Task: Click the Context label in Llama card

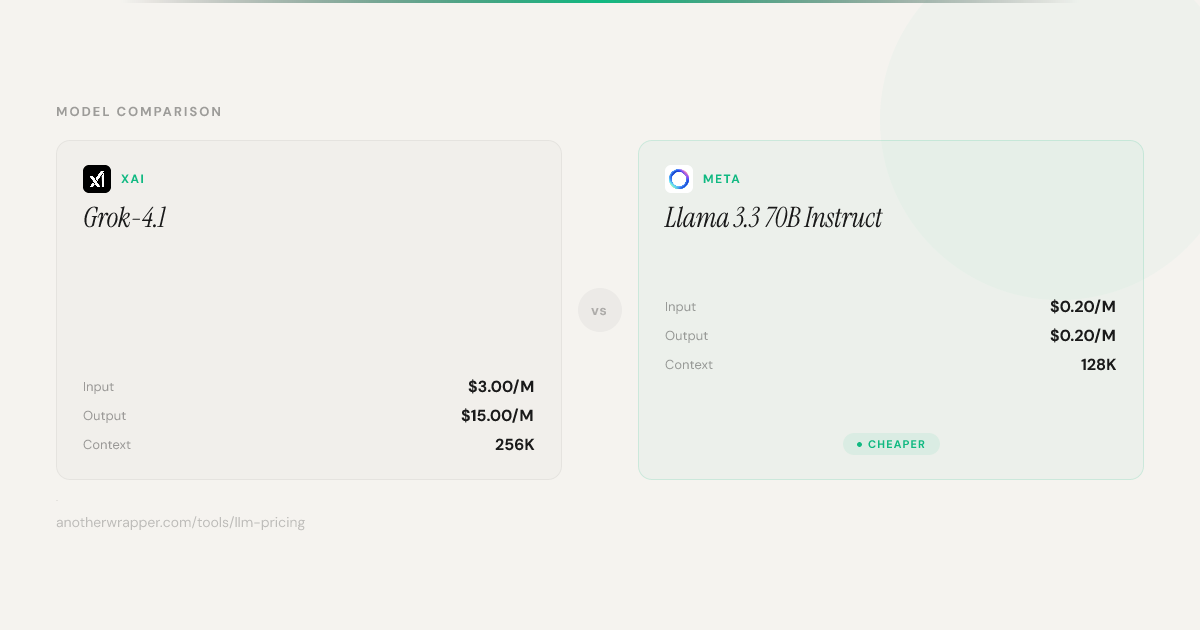Action: pyautogui.click(x=689, y=365)
